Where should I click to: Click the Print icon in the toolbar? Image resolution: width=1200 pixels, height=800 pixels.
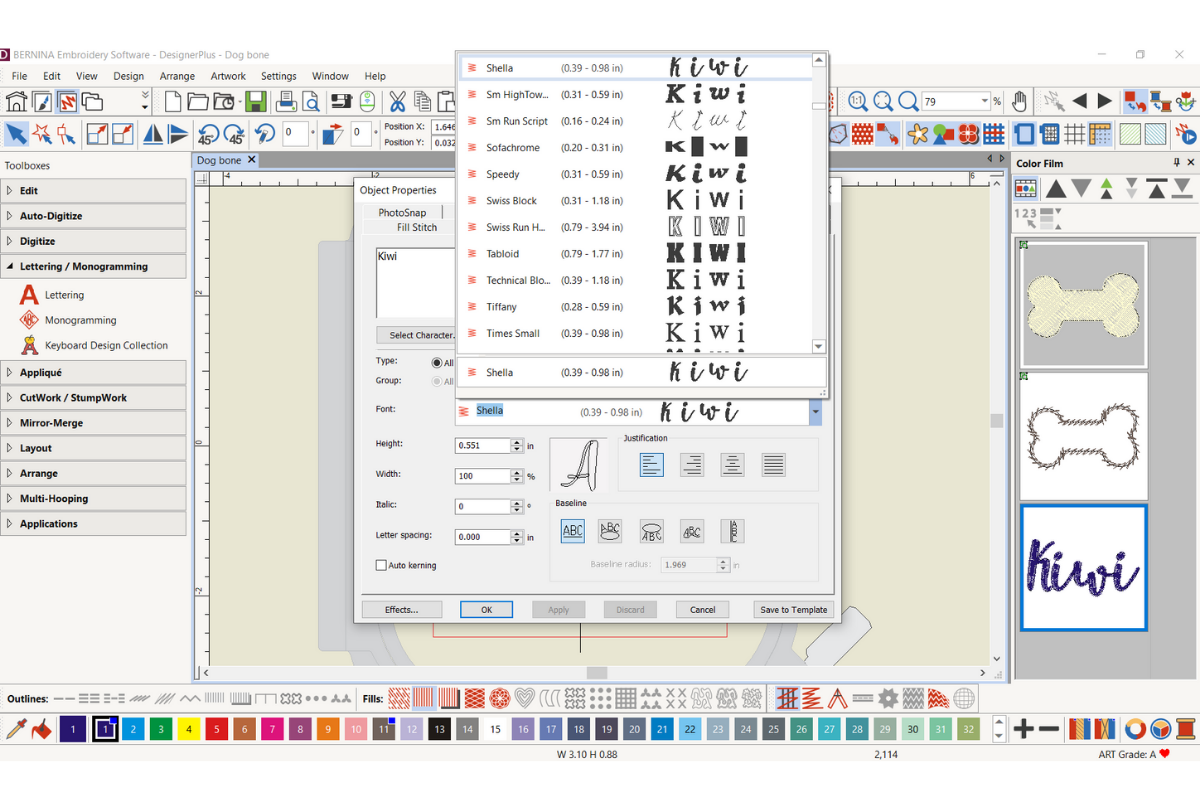coord(286,101)
